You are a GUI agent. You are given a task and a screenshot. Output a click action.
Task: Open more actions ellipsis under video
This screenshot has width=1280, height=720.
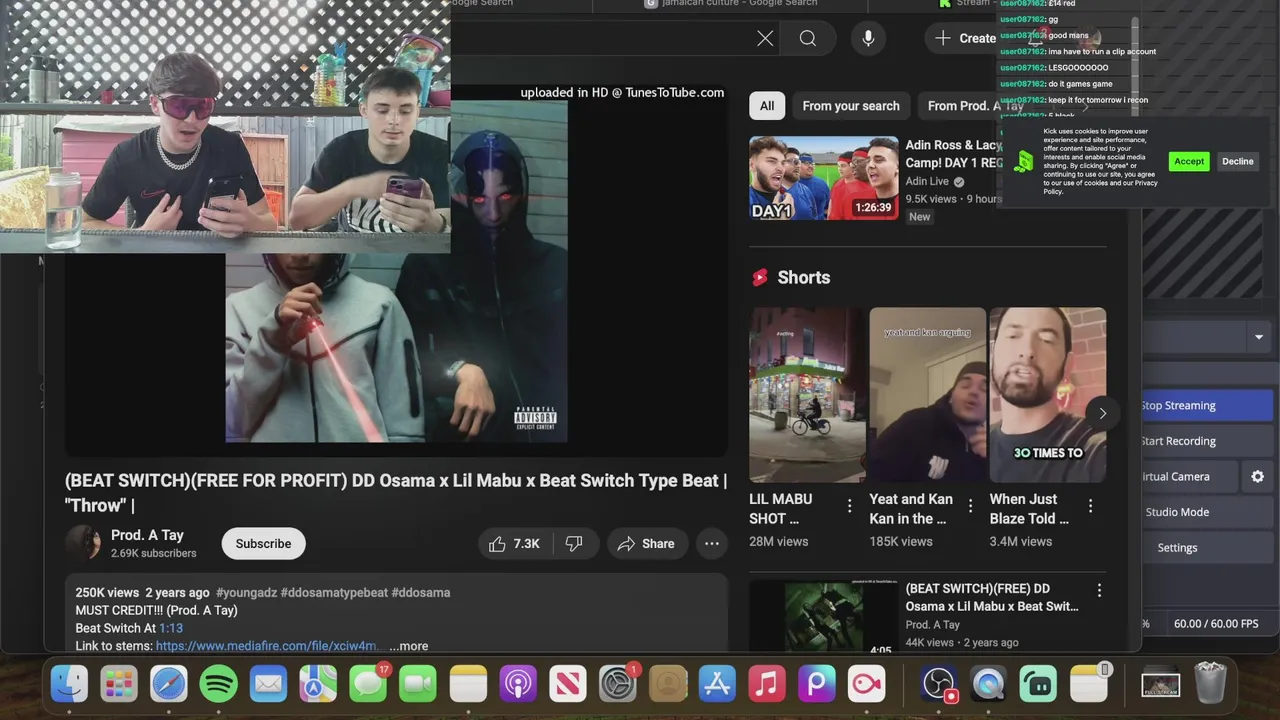click(712, 544)
